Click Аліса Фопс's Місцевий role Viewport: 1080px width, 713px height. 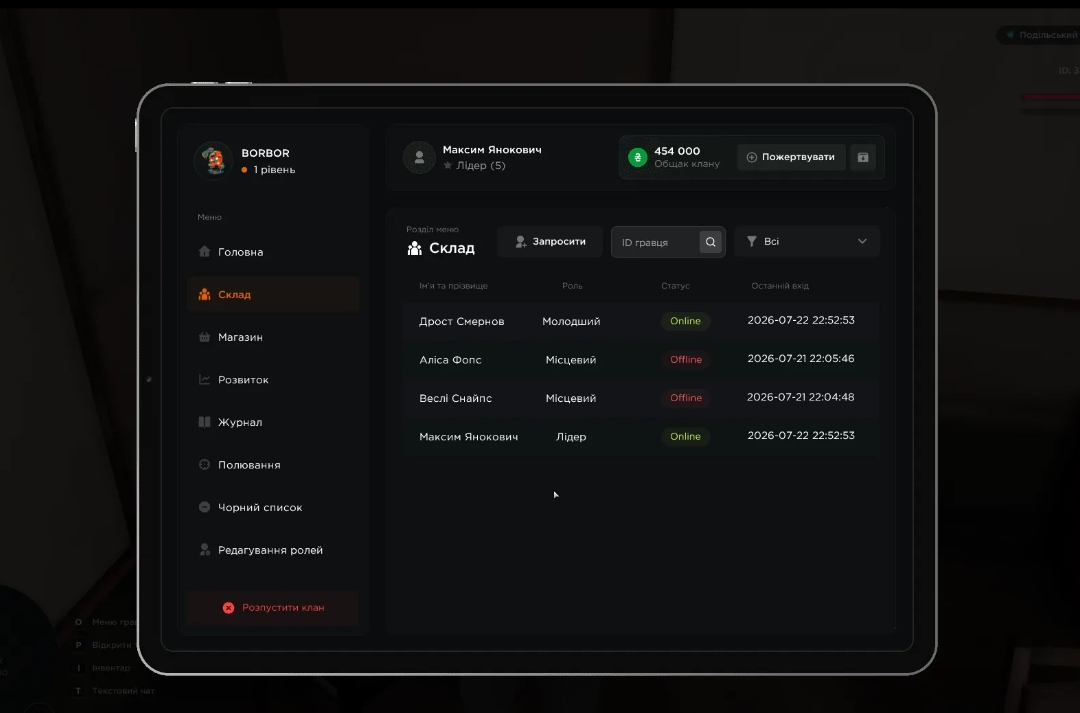coord(571,360)
